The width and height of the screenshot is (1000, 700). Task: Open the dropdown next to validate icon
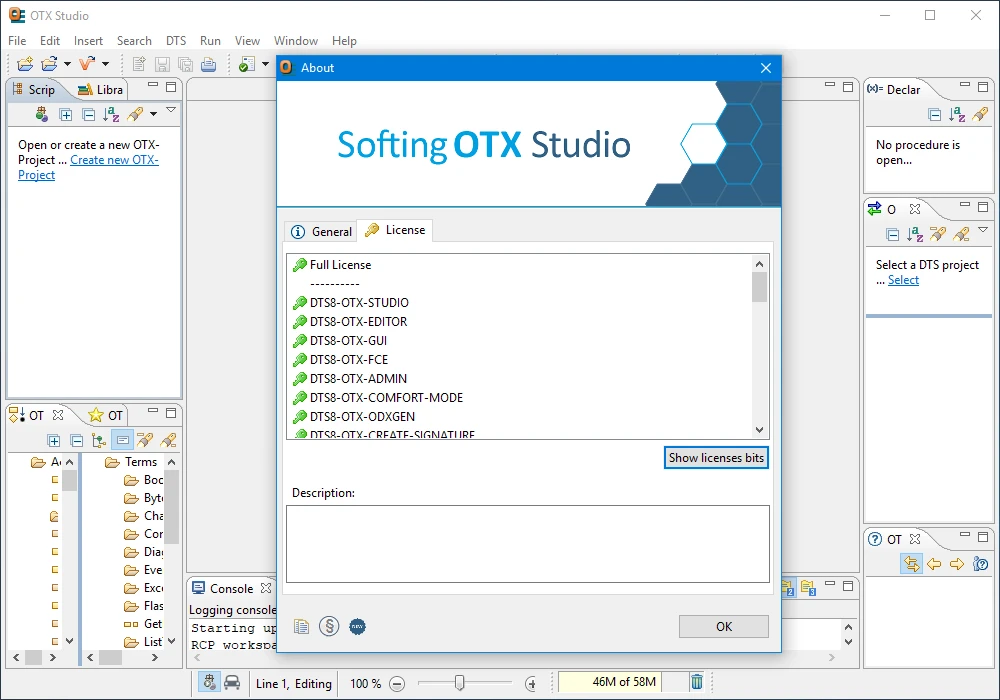pyautogui.click(x=105, y=64)
